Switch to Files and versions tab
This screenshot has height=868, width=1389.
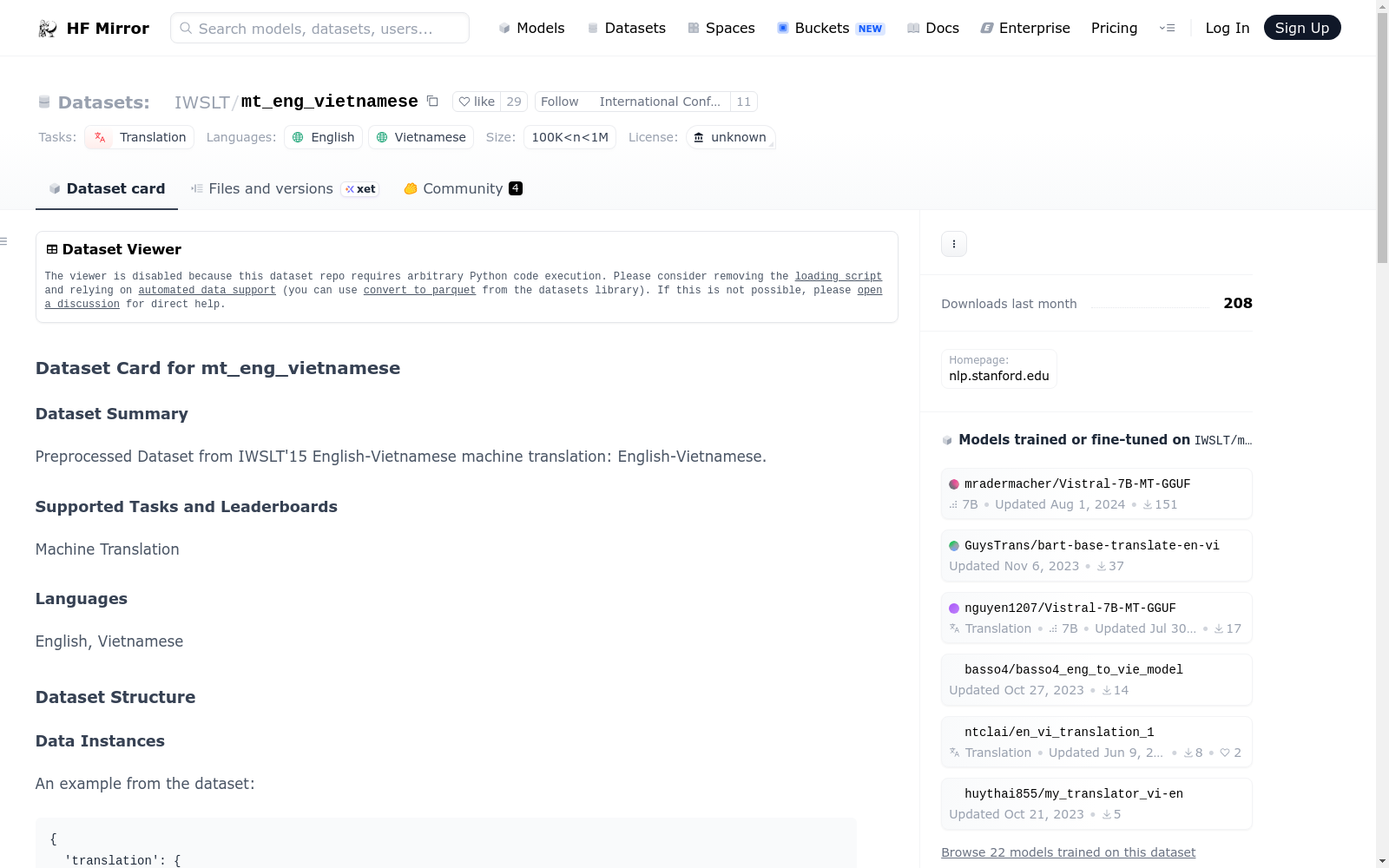[285, 189]
